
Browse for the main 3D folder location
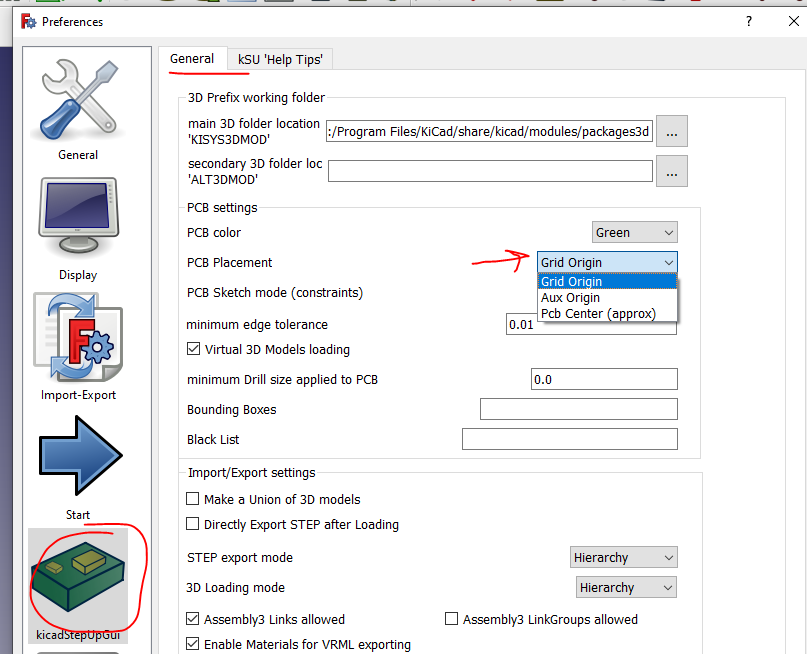click(672, 132)
